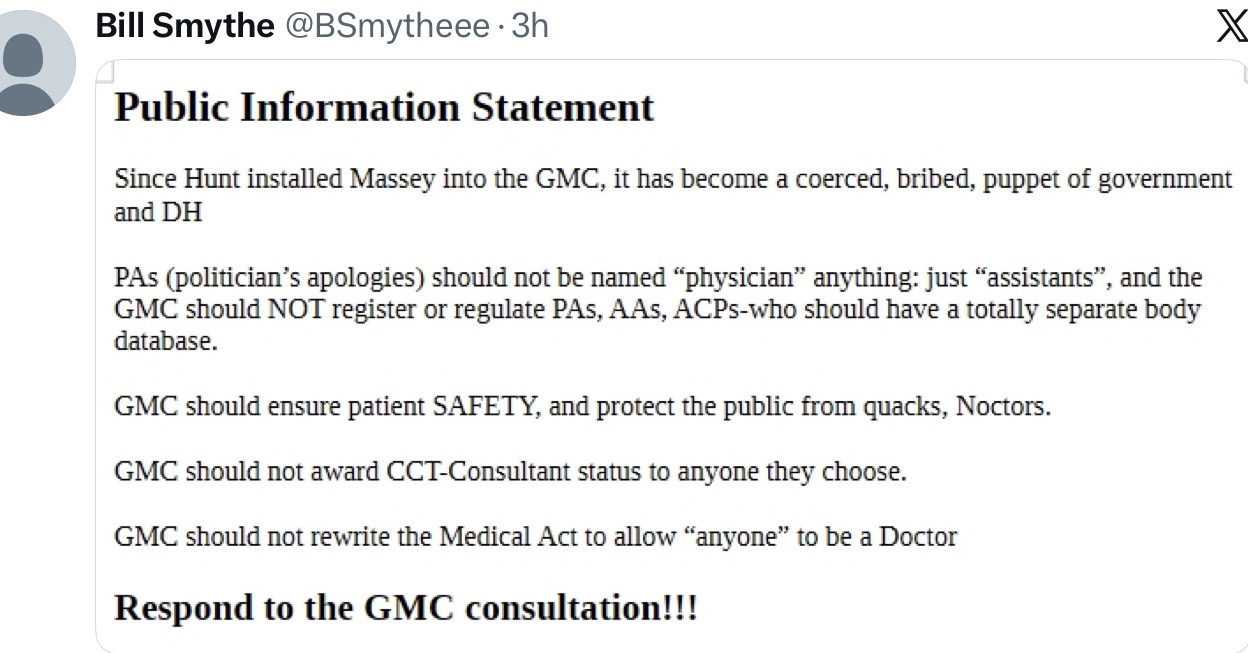Click 'Respond to the GMC consultation!!!' heading

pos(405,608)
